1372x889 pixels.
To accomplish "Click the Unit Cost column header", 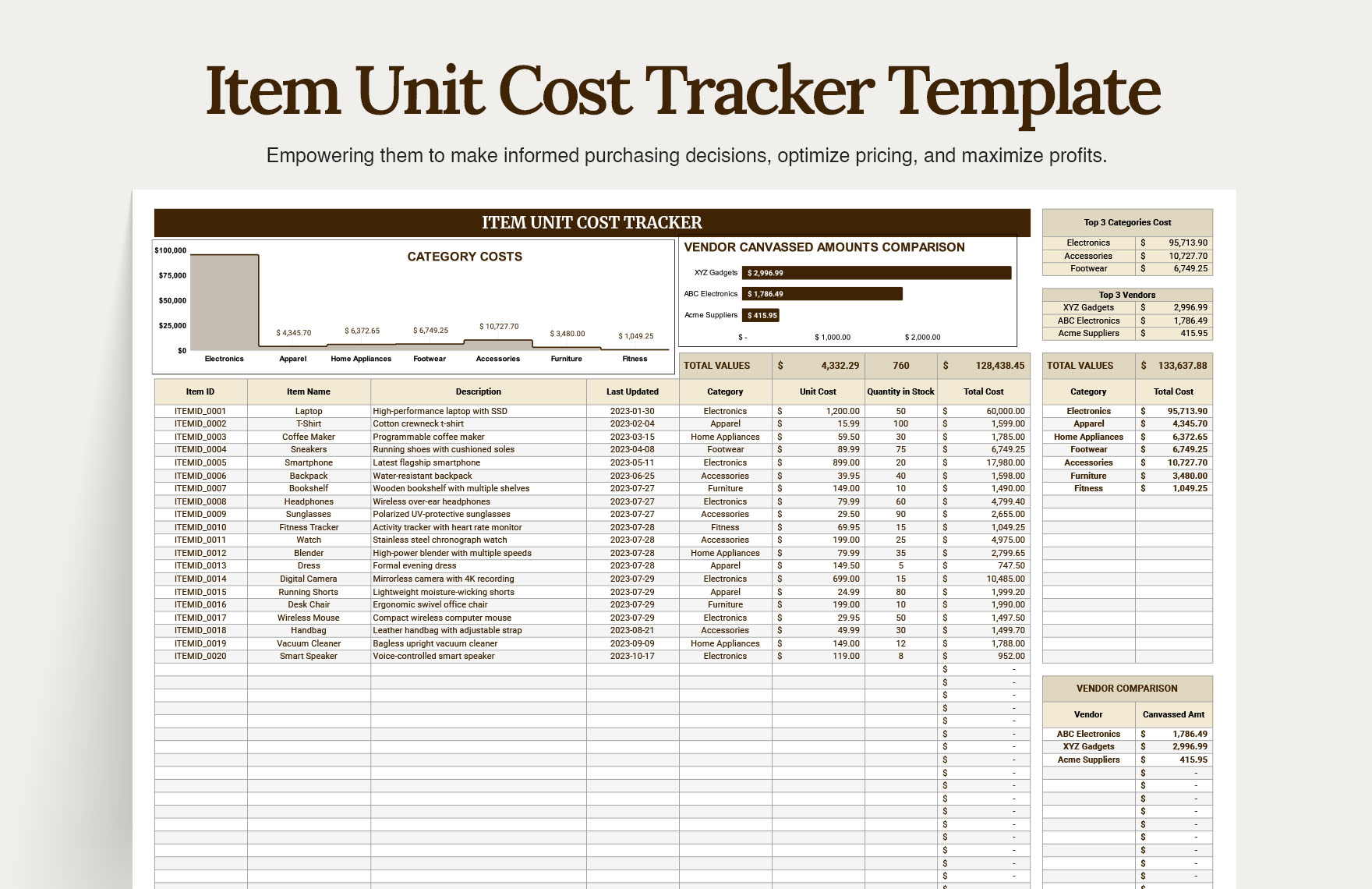I will click(x=818, y=391).
